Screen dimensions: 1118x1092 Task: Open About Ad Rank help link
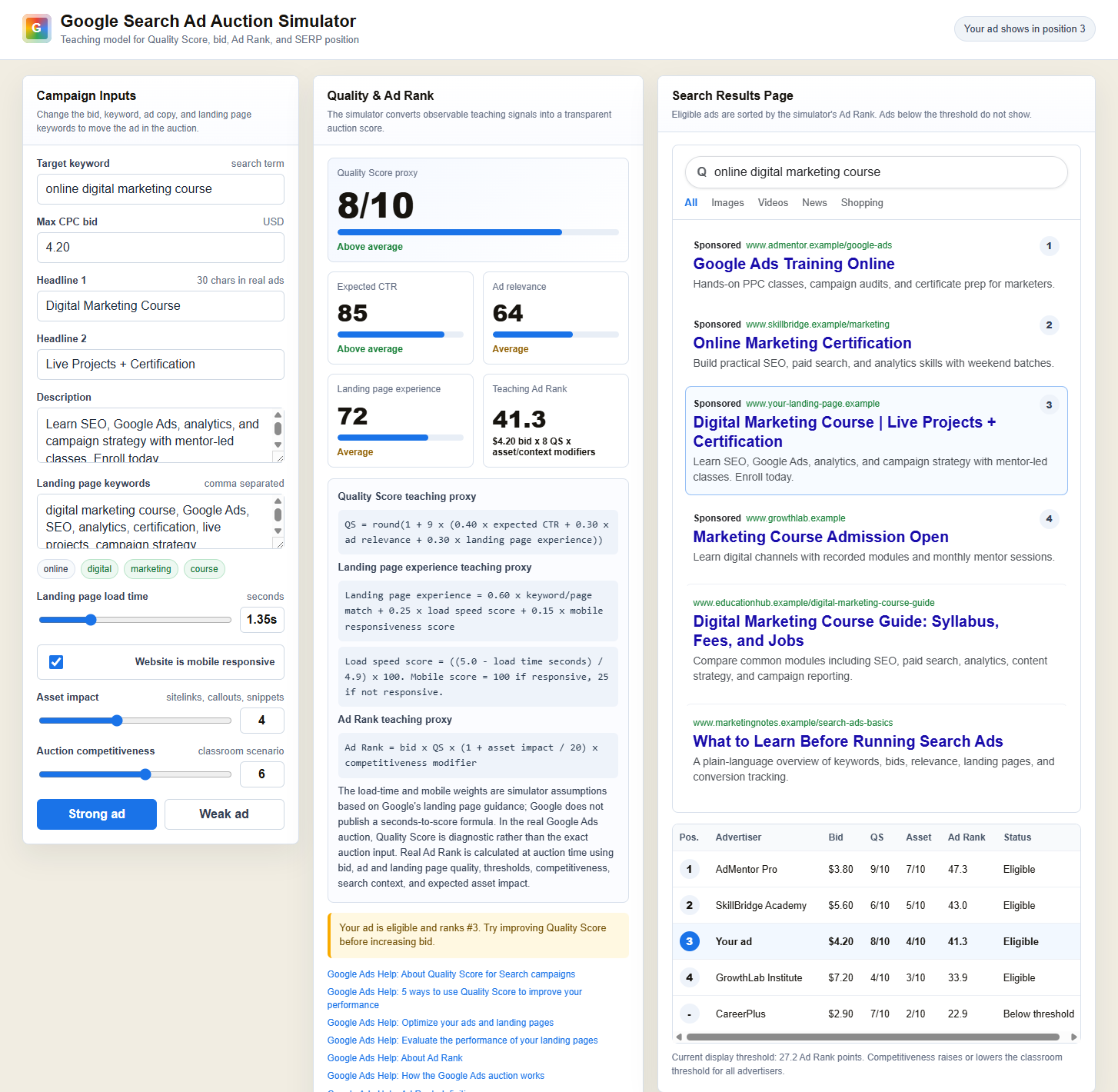point(395,1058)
